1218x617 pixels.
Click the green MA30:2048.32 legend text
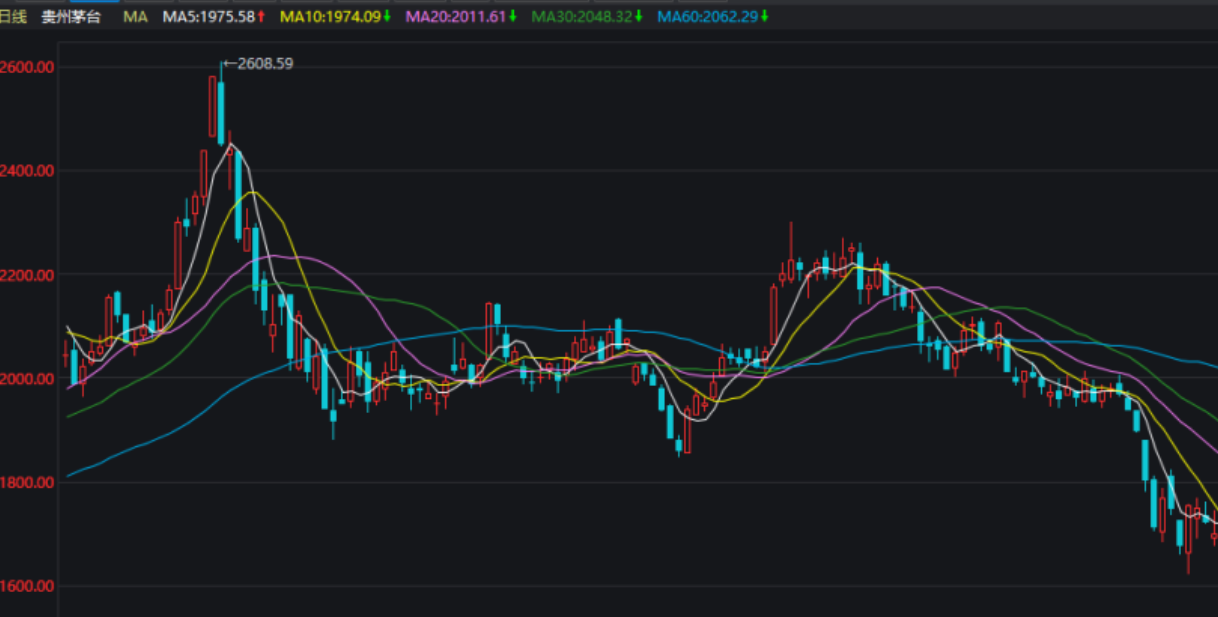pyautogui.click(x=582, y=17)
